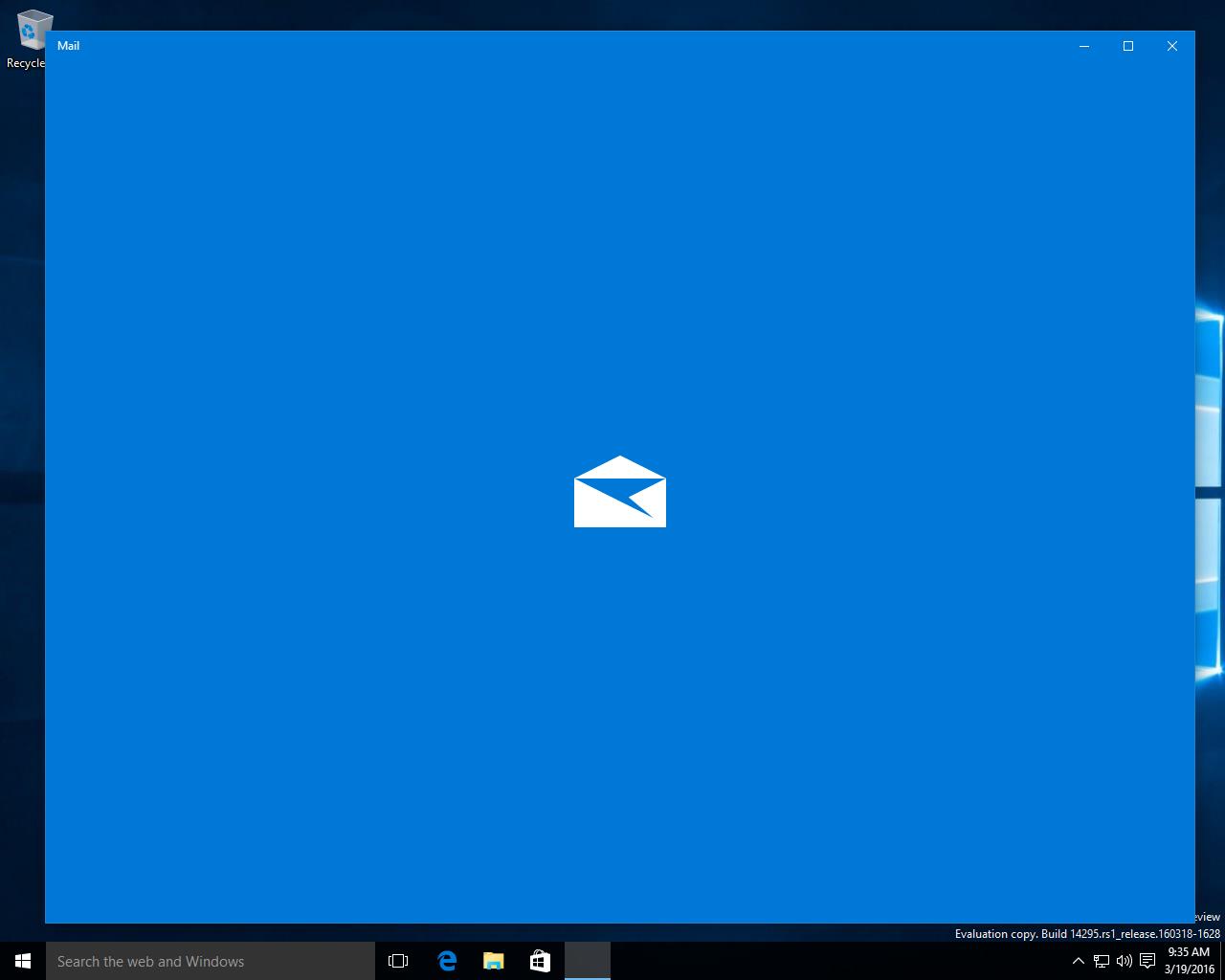Open the Store app from the taskbar

tap(540, 961)
